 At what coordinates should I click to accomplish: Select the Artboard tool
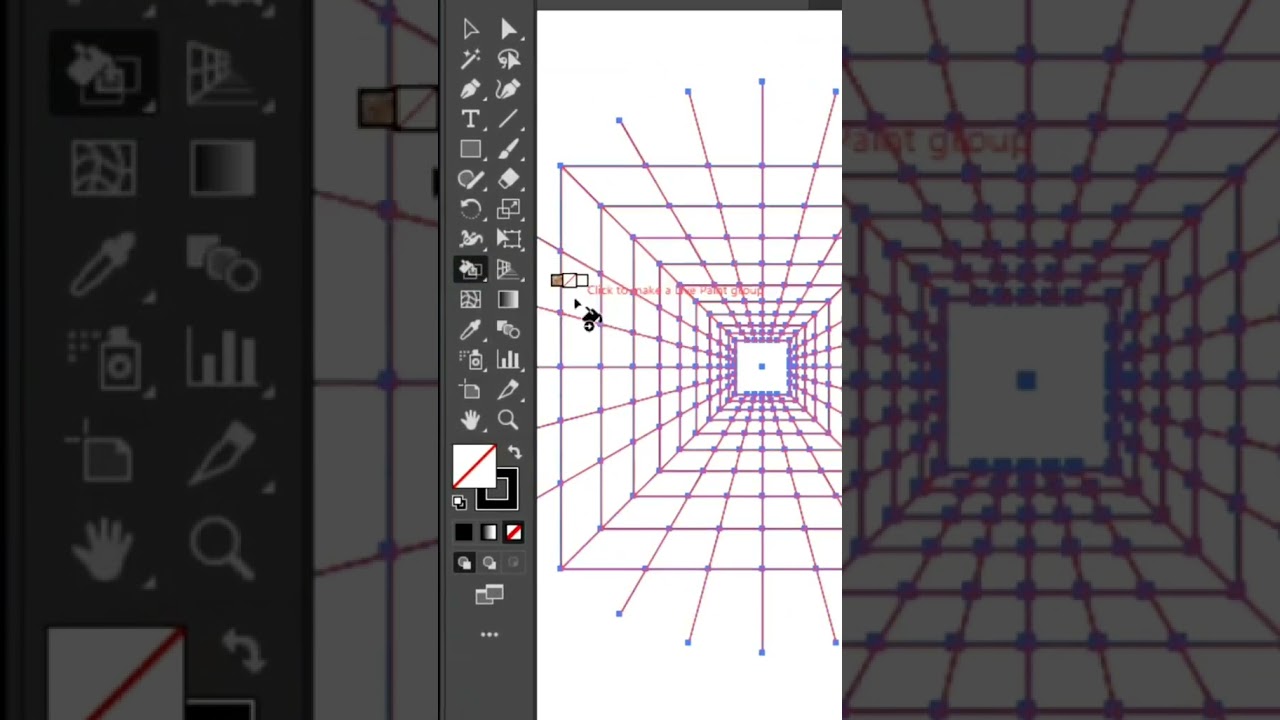point(471,390)
